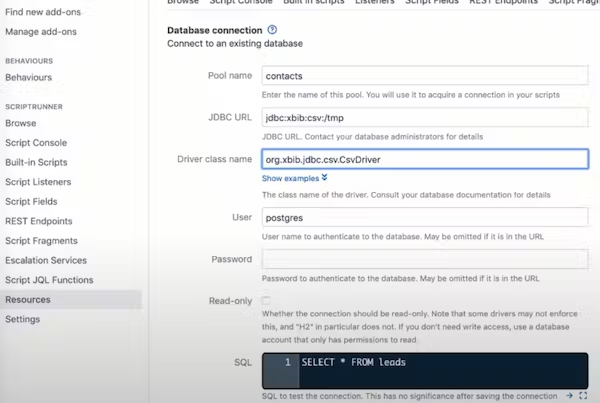Screen dimensions: 600x403
Task: Expand SQL editor to fullscreen icon
Action: pos(583,396)
